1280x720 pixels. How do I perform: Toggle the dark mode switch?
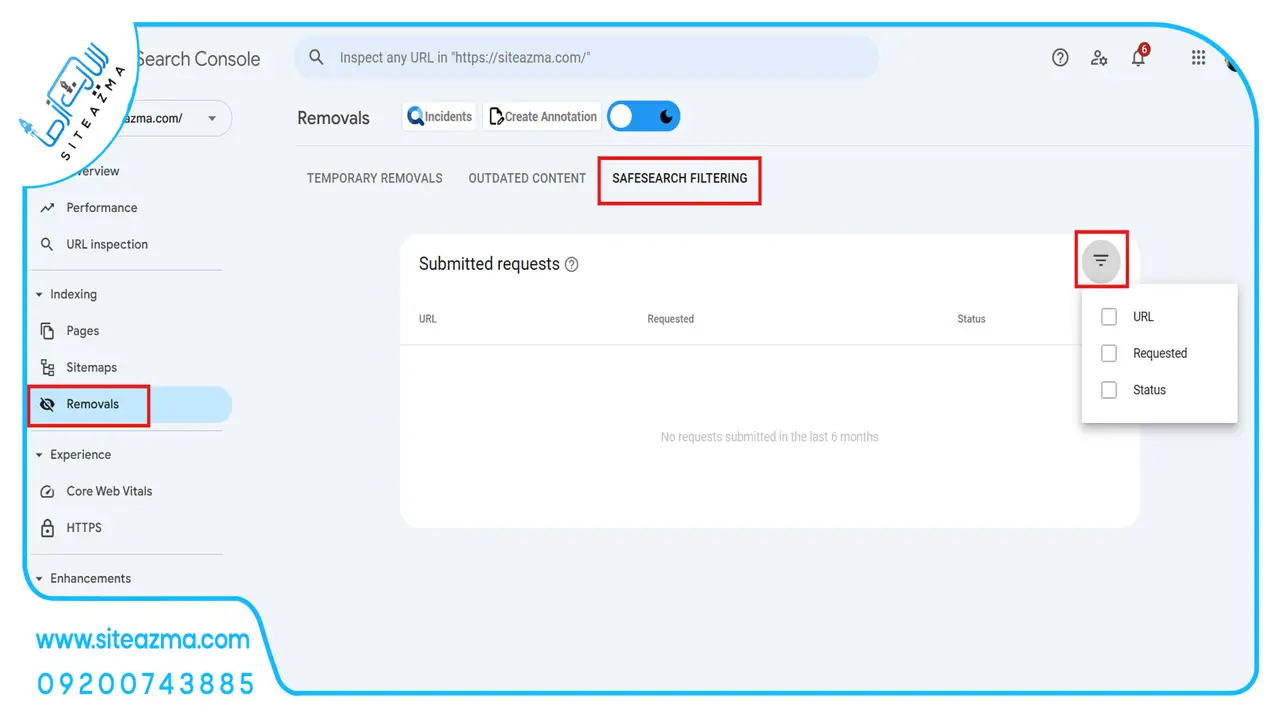[644, 117]
